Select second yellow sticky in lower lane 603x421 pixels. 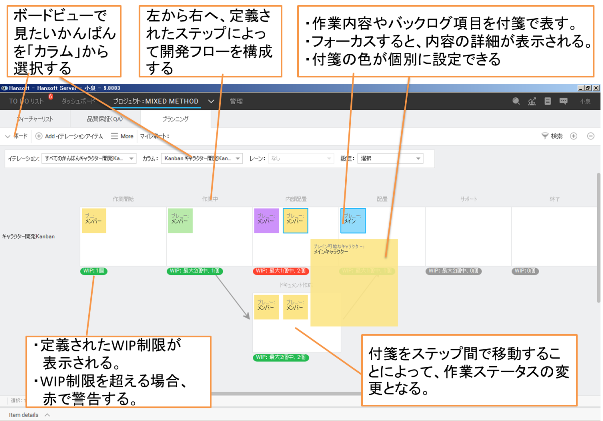(295, 307)
